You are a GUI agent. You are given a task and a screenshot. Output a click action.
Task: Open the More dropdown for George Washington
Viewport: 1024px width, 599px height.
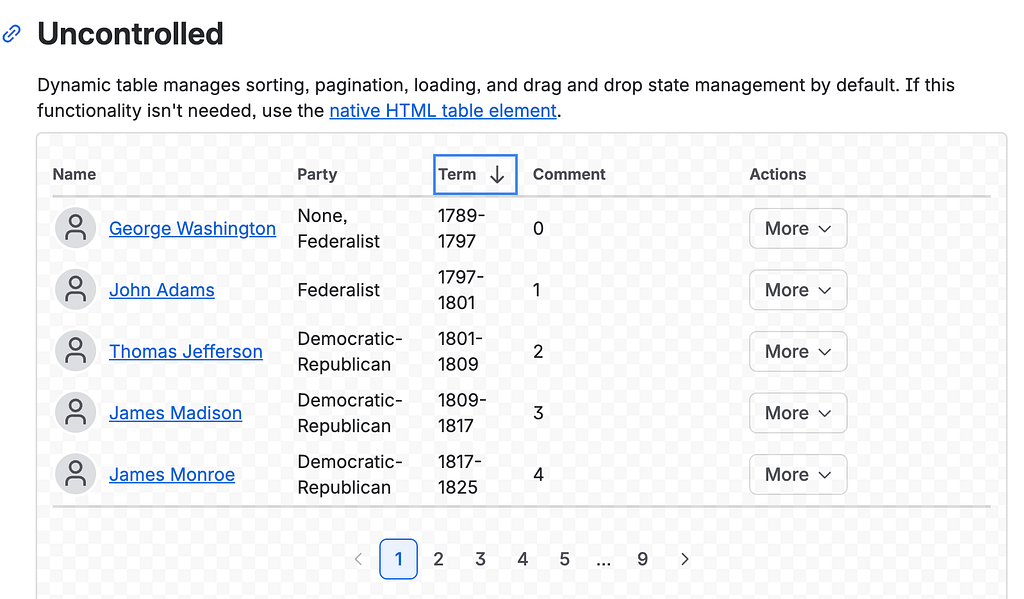[x=798, y=228]
